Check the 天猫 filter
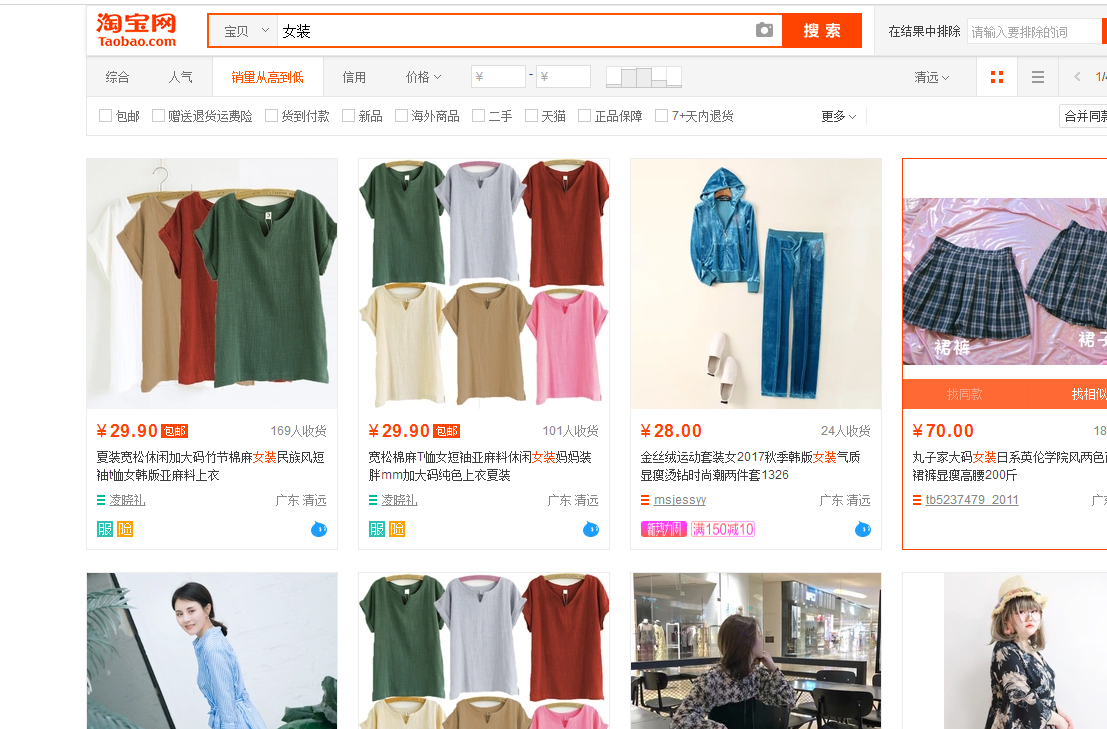The height and width of the screenshot is (729, 1107). point(532,115)
